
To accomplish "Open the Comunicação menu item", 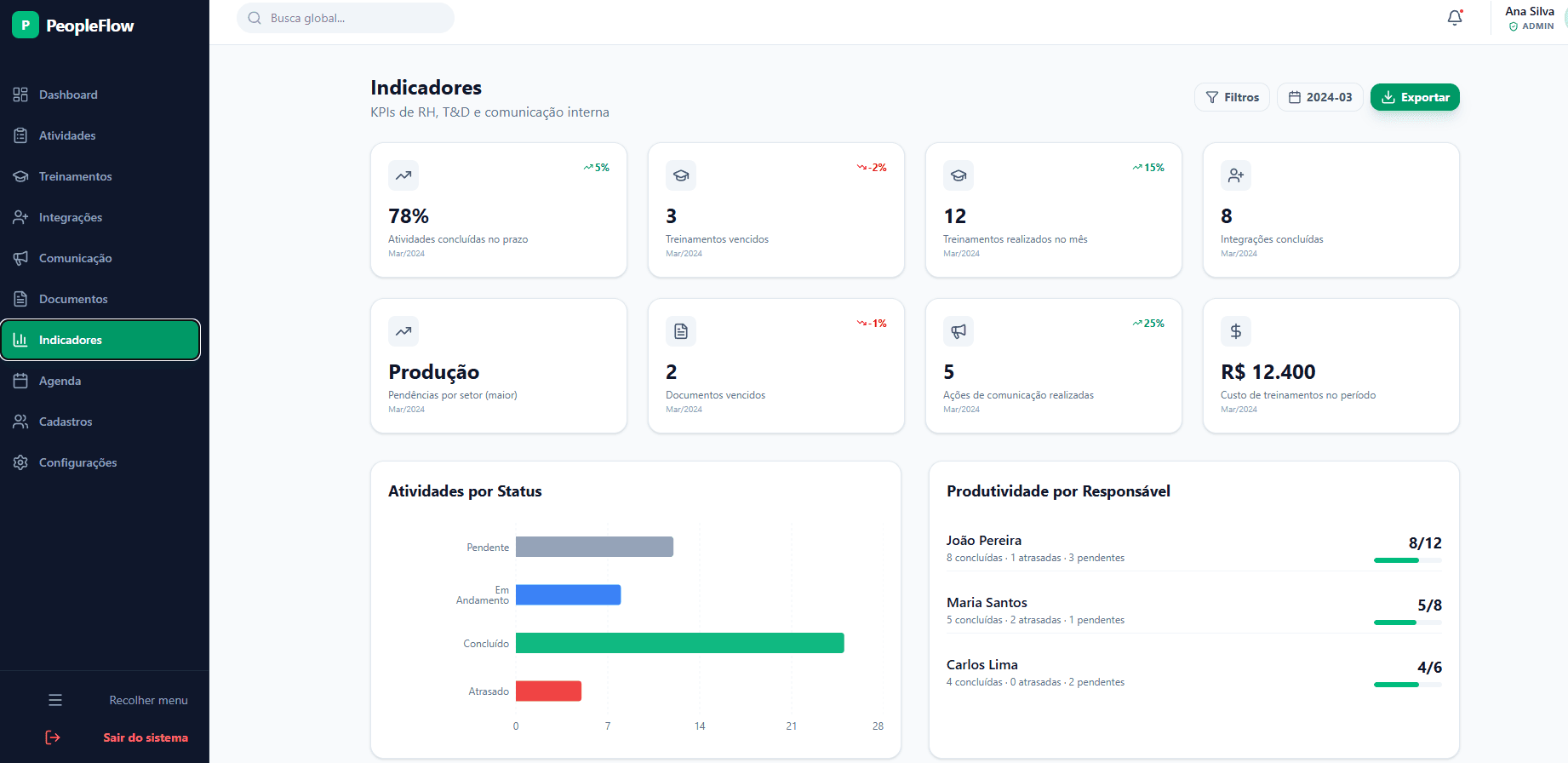I will pos(100,258).
